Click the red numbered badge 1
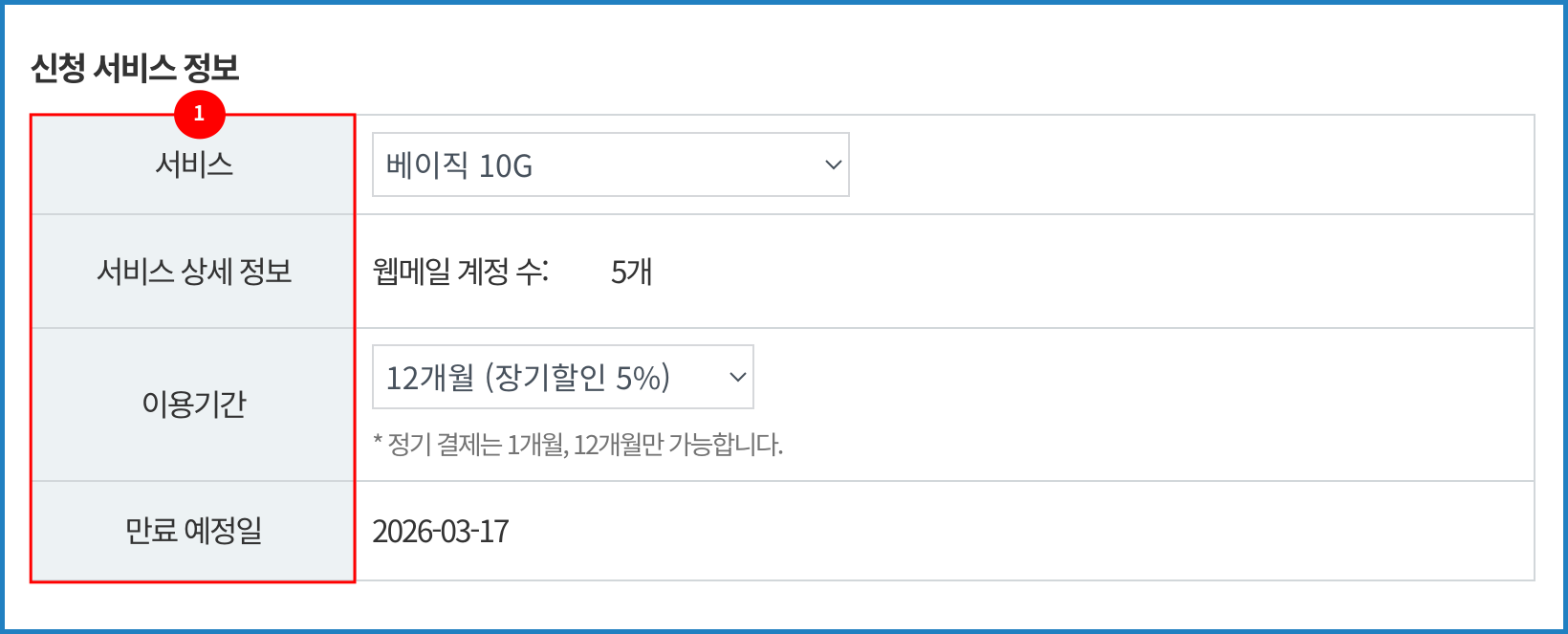 pos(199,114)
